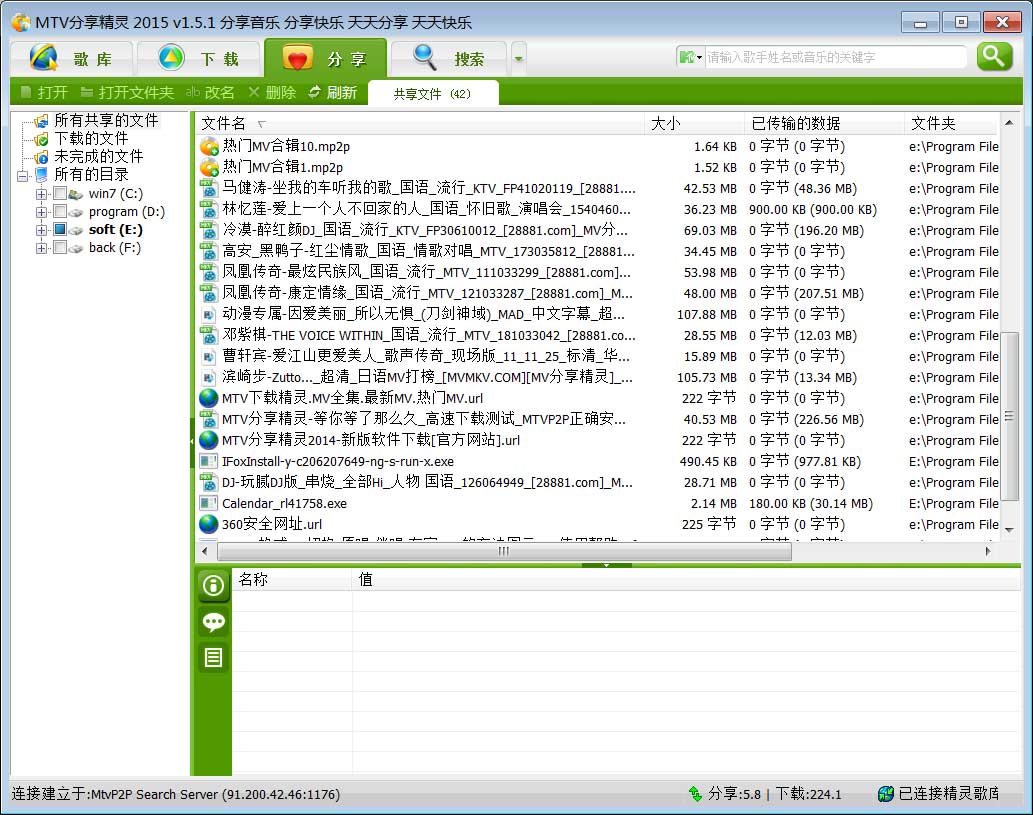
Task: Open the list panel icon on left sidebar
Action: [x=212, y=657]
